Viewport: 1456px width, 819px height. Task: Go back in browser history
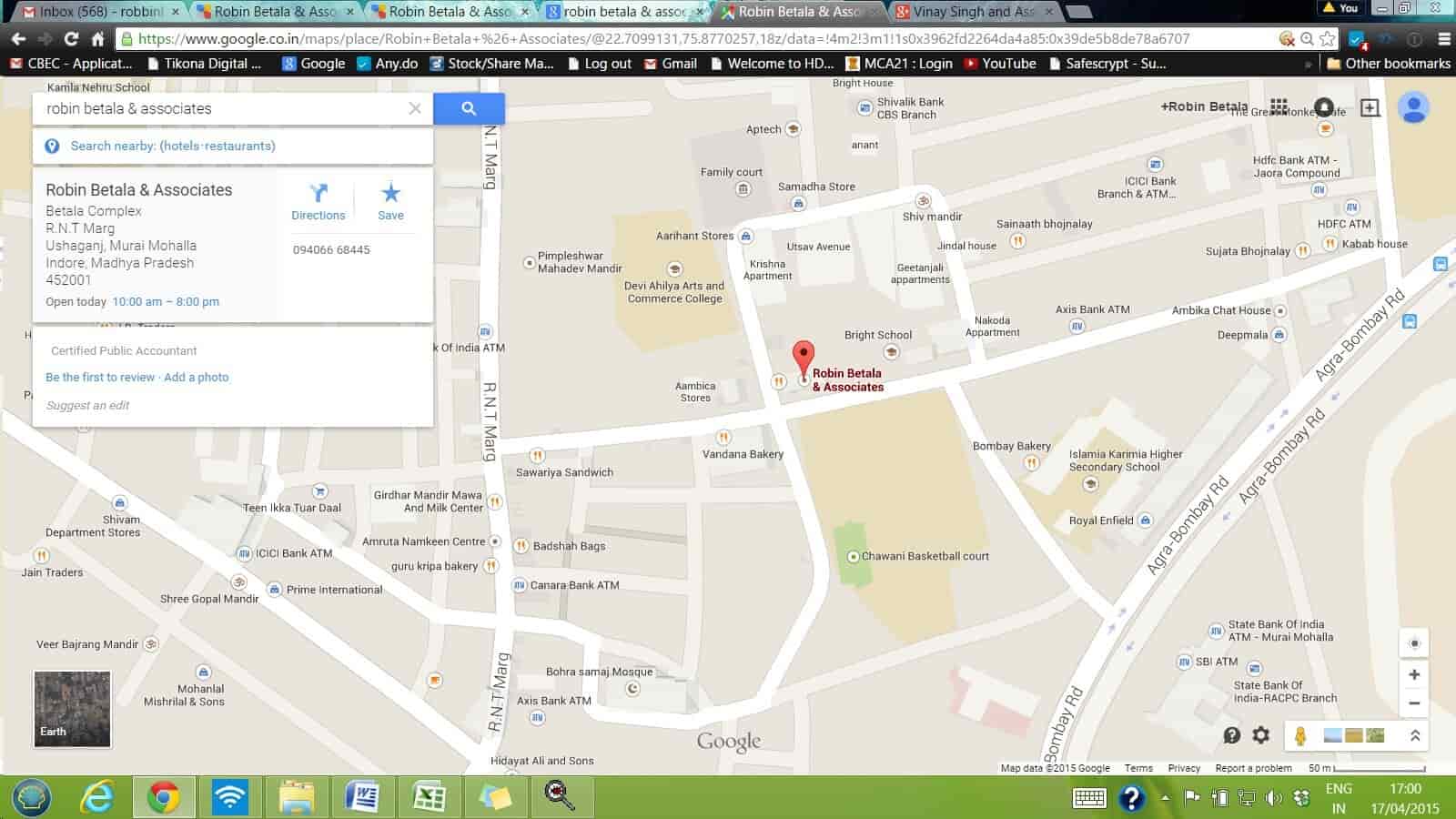point(18,38)
